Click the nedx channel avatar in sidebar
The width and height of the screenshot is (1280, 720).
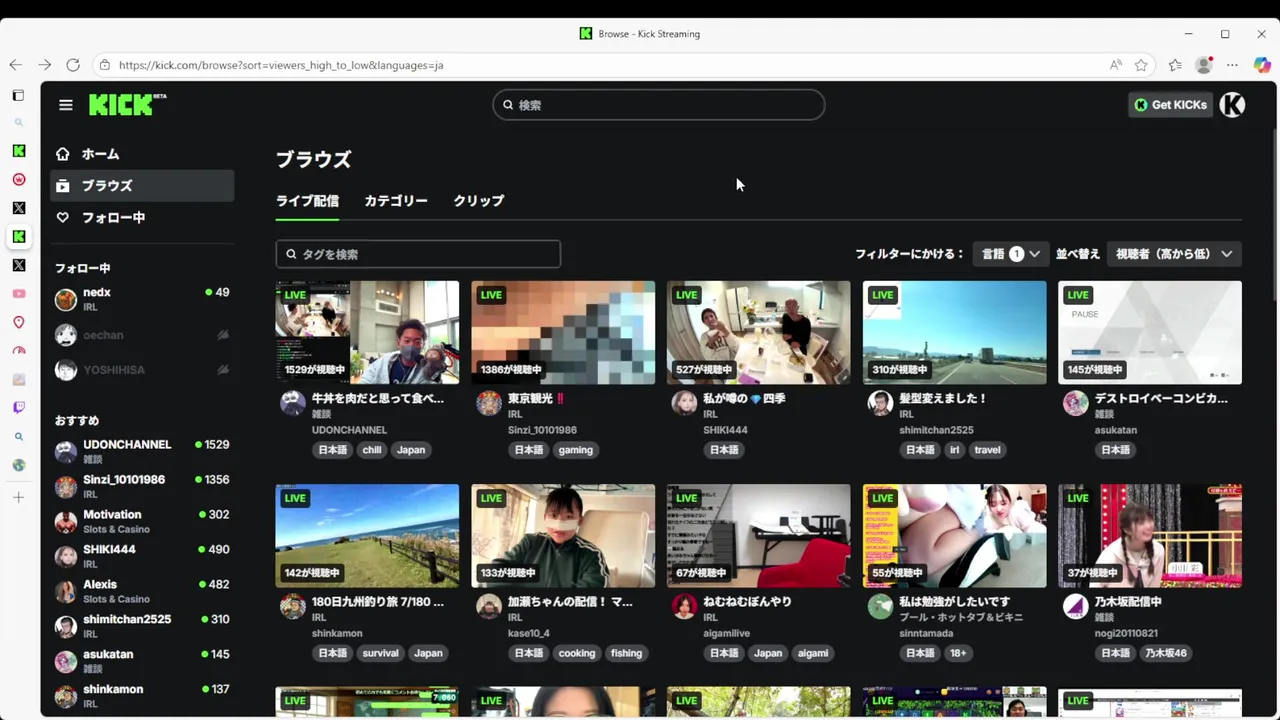coord(65,300)
